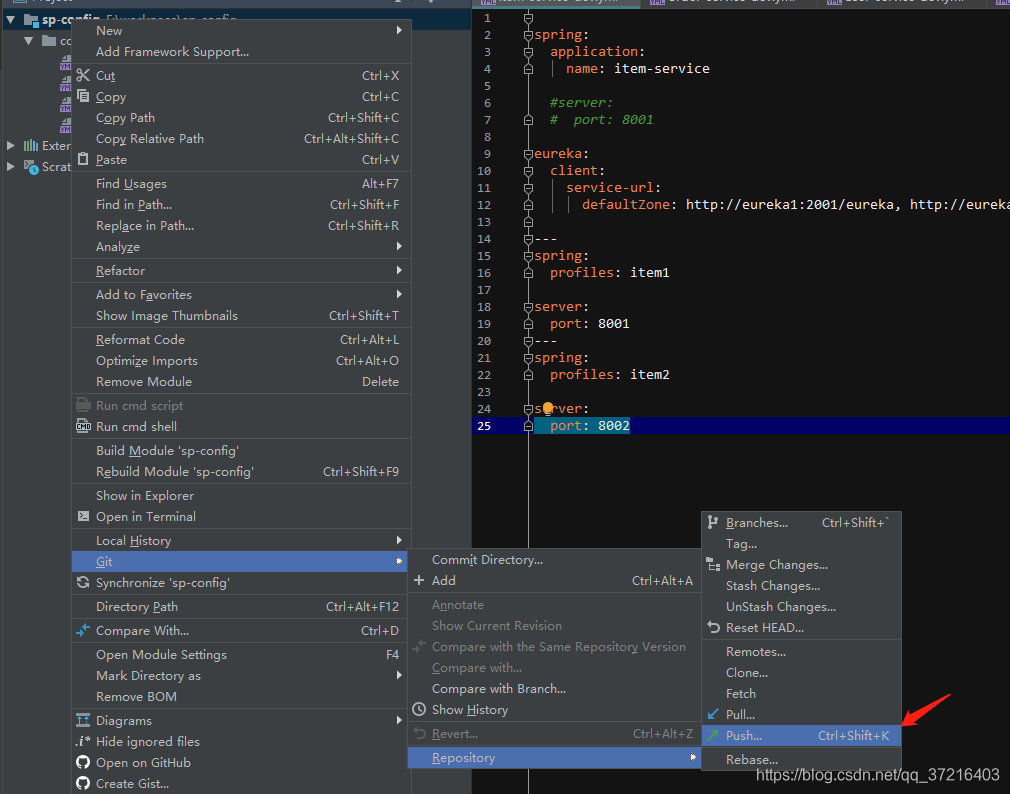This screenshot has width=1010, height=794.
Task: Click line number 12 in the gutter
Action: [484, 205]
